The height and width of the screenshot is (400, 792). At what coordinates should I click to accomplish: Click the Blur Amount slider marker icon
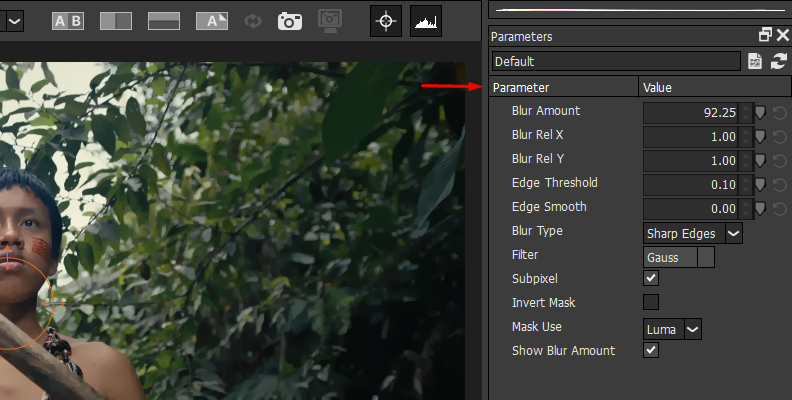click(760, 113)
